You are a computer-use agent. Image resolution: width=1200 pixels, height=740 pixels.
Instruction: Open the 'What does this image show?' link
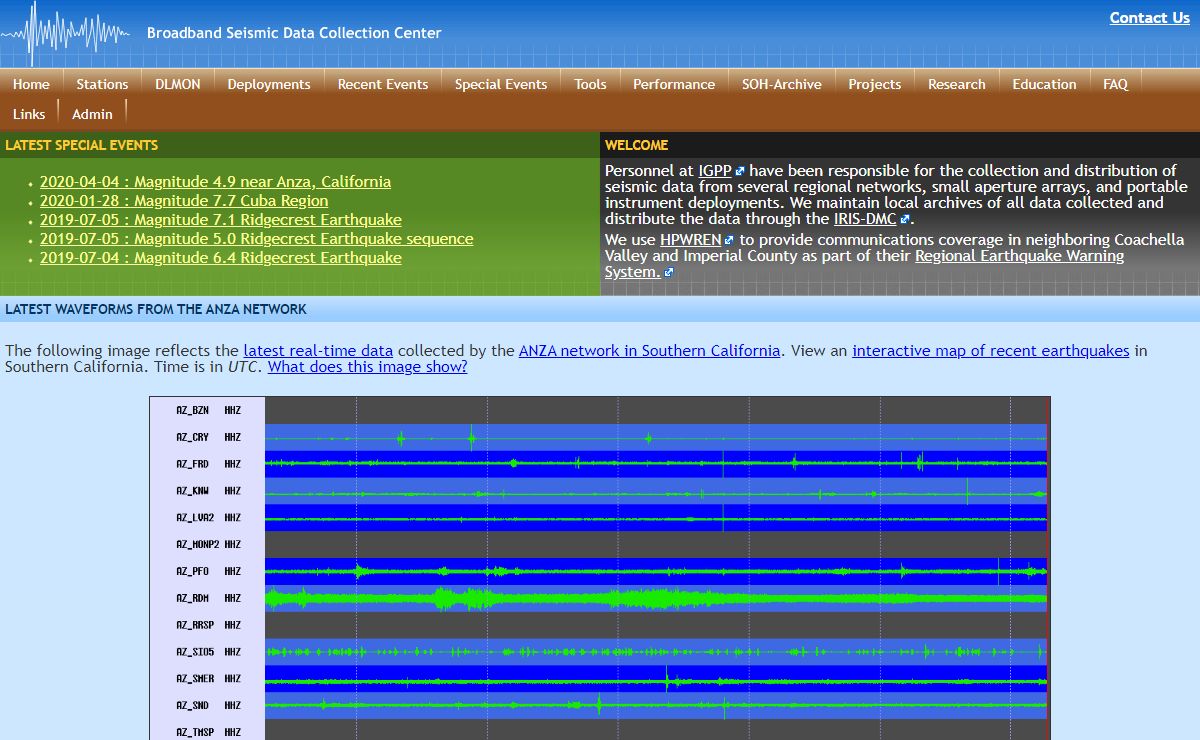pyautogui.click(x=367, y=367)
